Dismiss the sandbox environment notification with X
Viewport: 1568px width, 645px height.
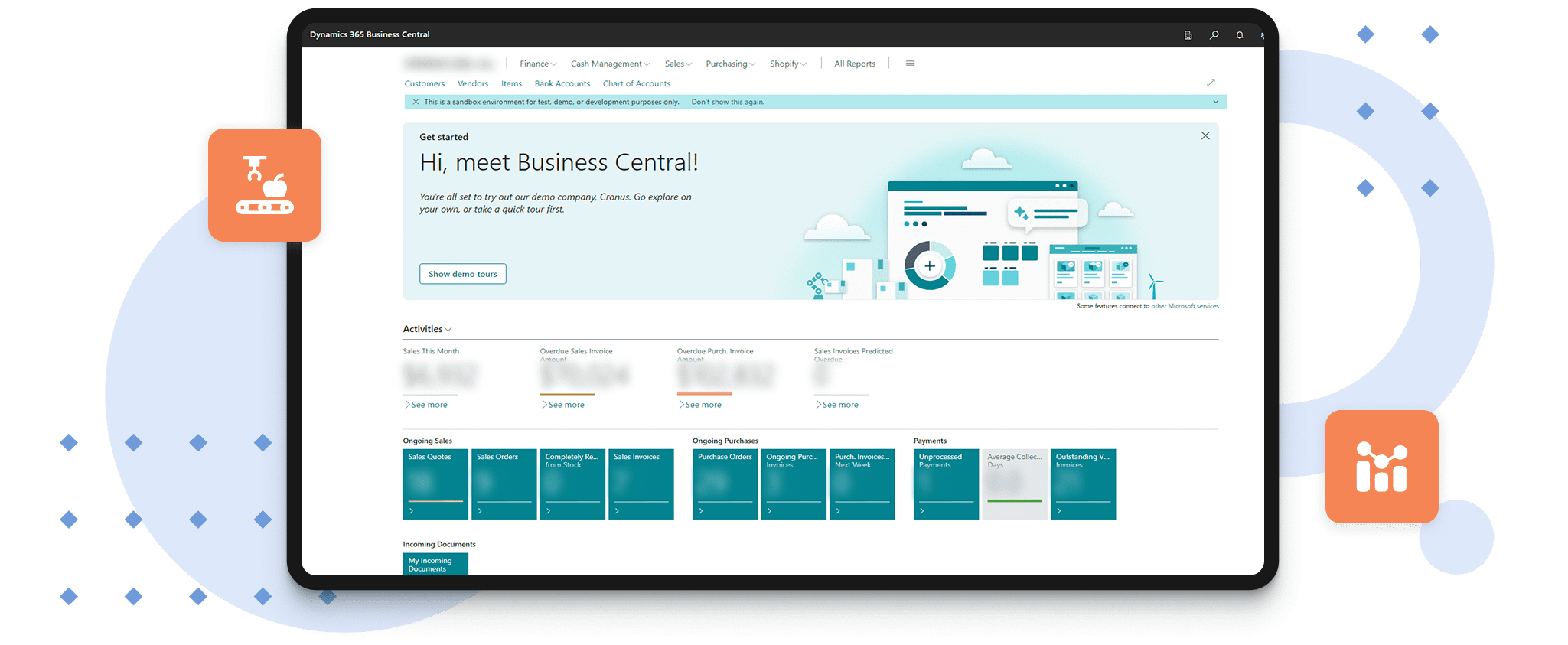[x=416, y=102]
